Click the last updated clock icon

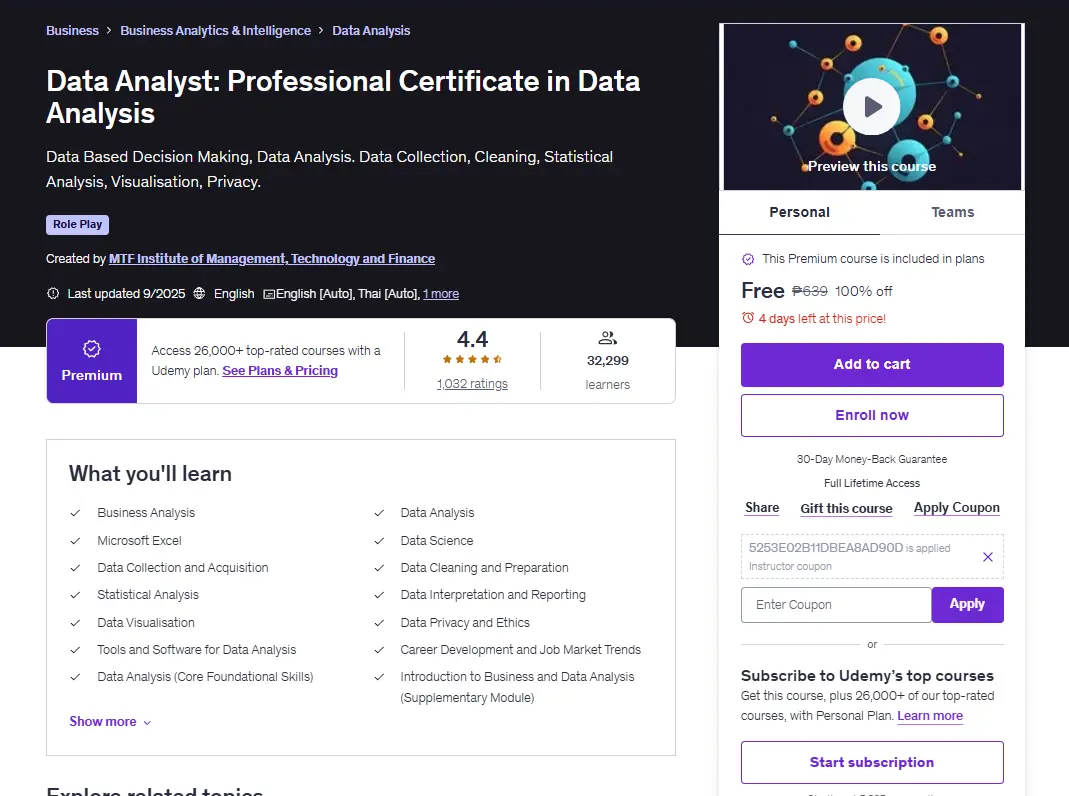pyautogui.click(x=53, y=294)
